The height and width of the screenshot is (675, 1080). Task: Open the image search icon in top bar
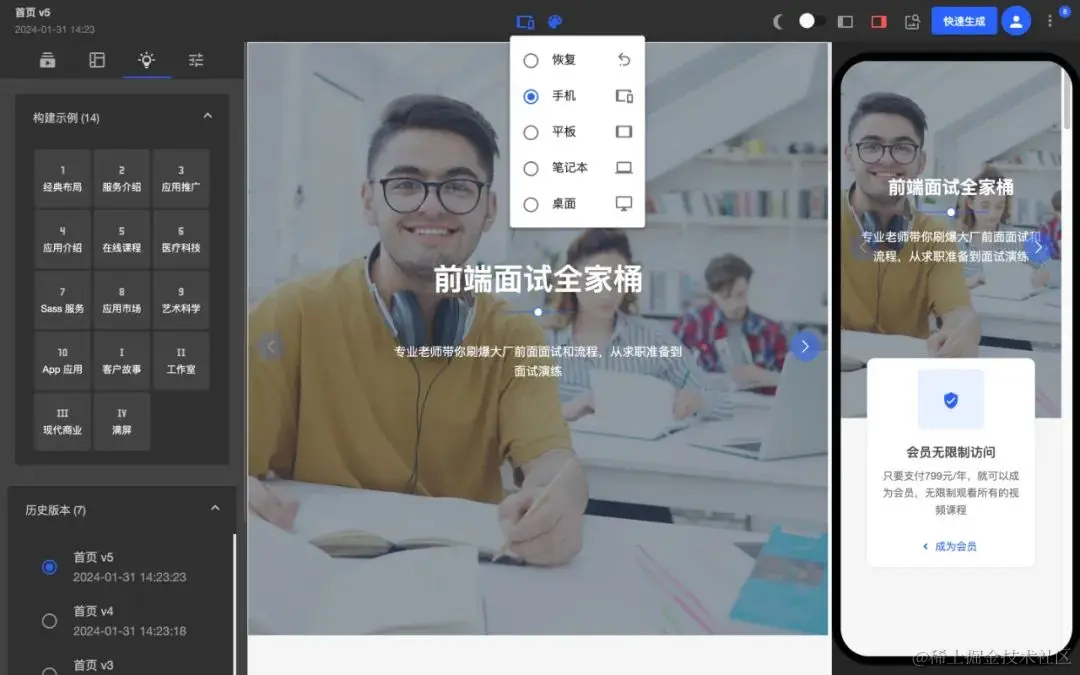coord(911,20)
